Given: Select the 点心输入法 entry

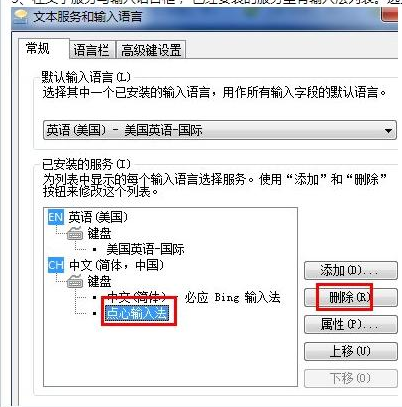Looking at the screenshot, I should pyautogui.click(x=137, y=313).
